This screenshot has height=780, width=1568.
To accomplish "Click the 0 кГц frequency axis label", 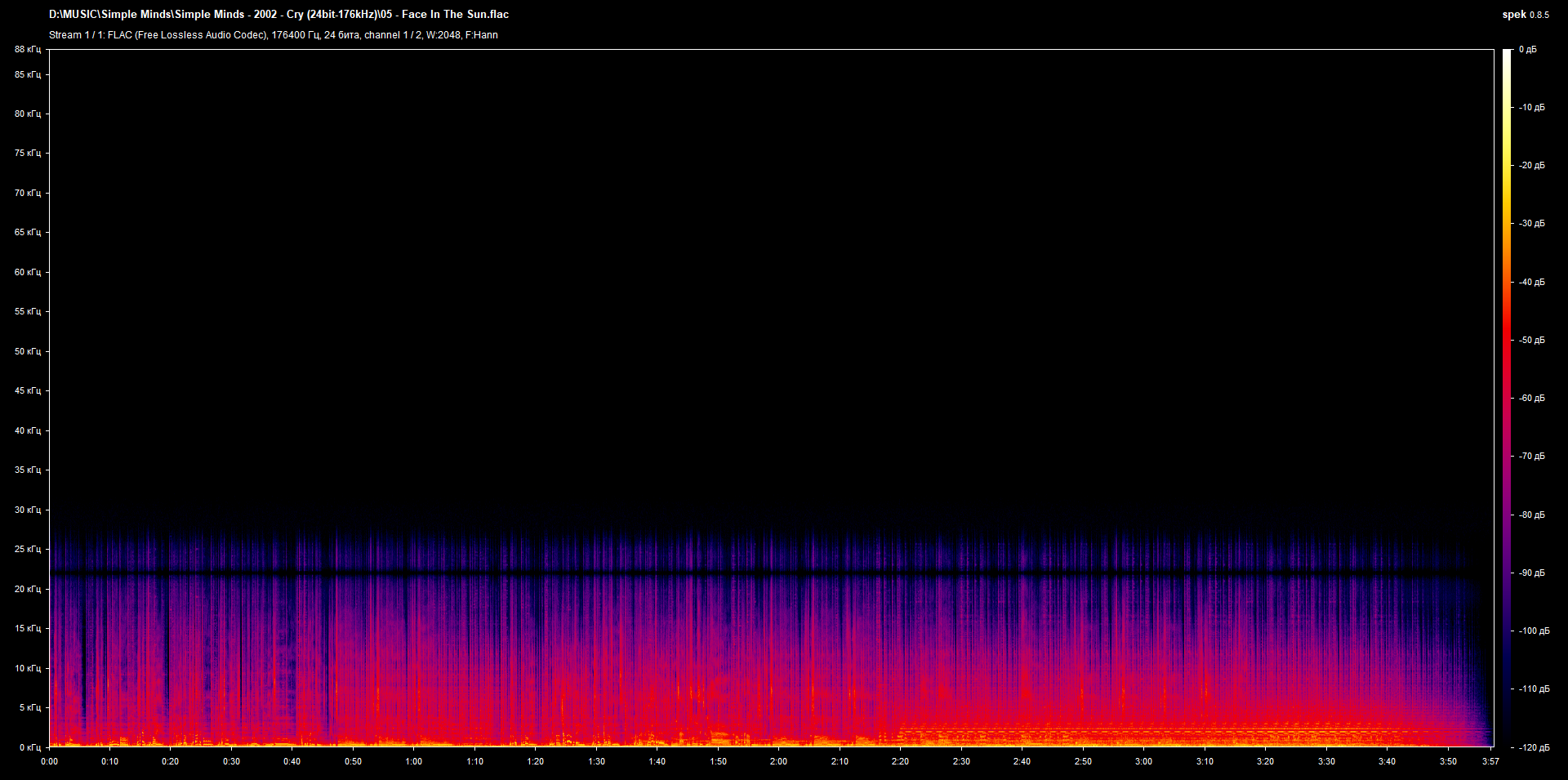I will (30, 747).
